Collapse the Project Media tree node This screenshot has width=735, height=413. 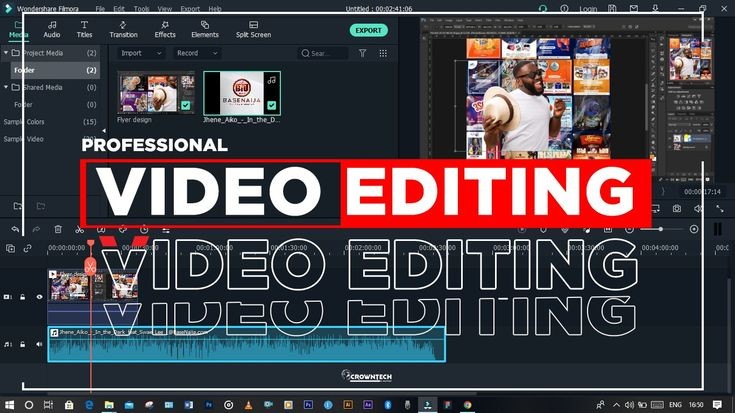(6, 53)
